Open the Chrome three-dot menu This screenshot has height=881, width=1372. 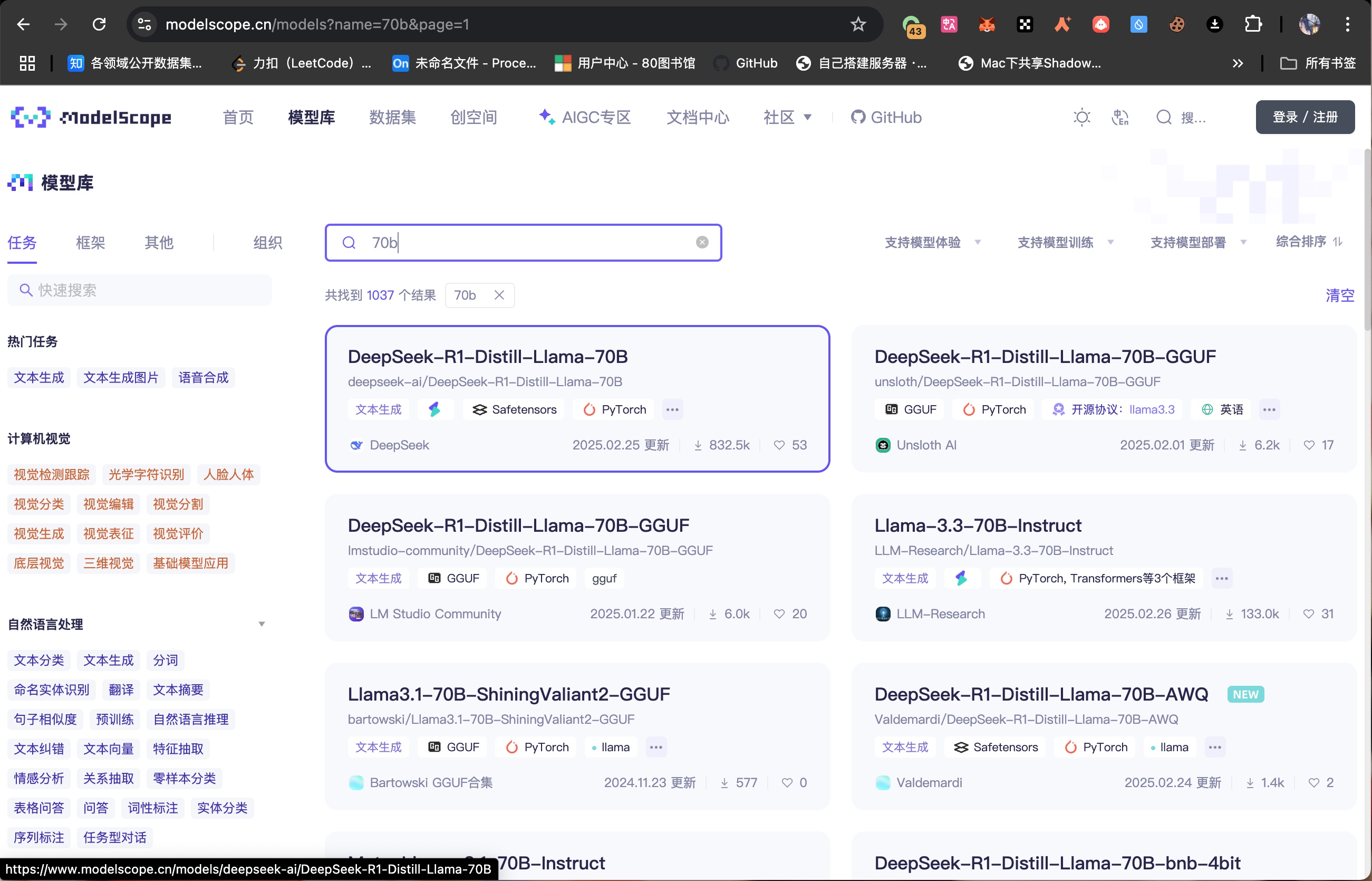[1347, 25]
